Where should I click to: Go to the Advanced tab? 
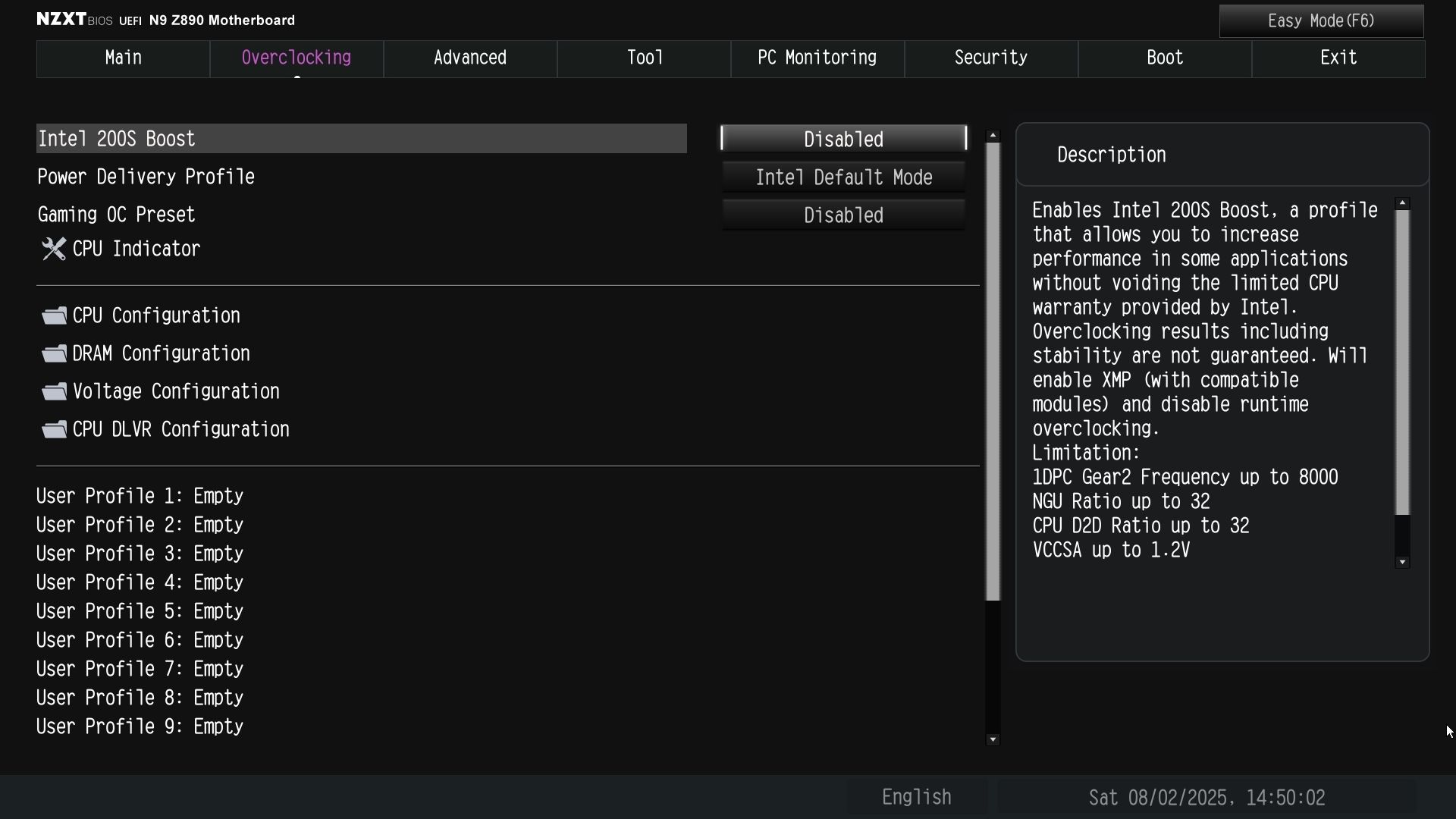coord(470,58)
